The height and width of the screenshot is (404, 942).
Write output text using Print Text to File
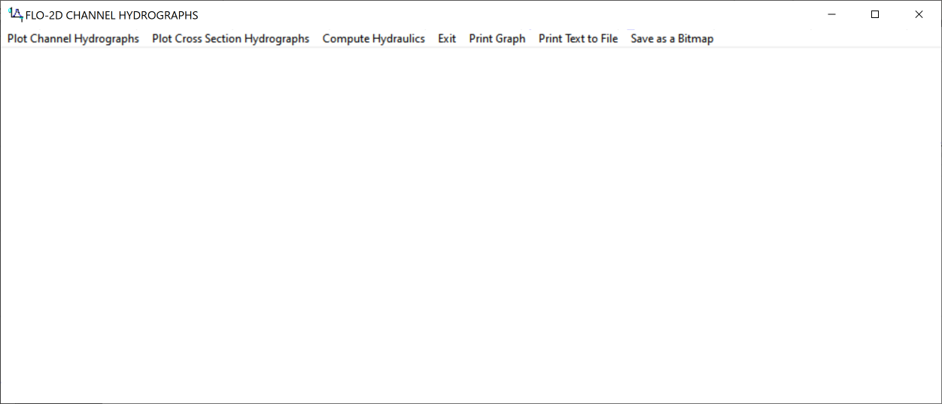coord(578,39)
